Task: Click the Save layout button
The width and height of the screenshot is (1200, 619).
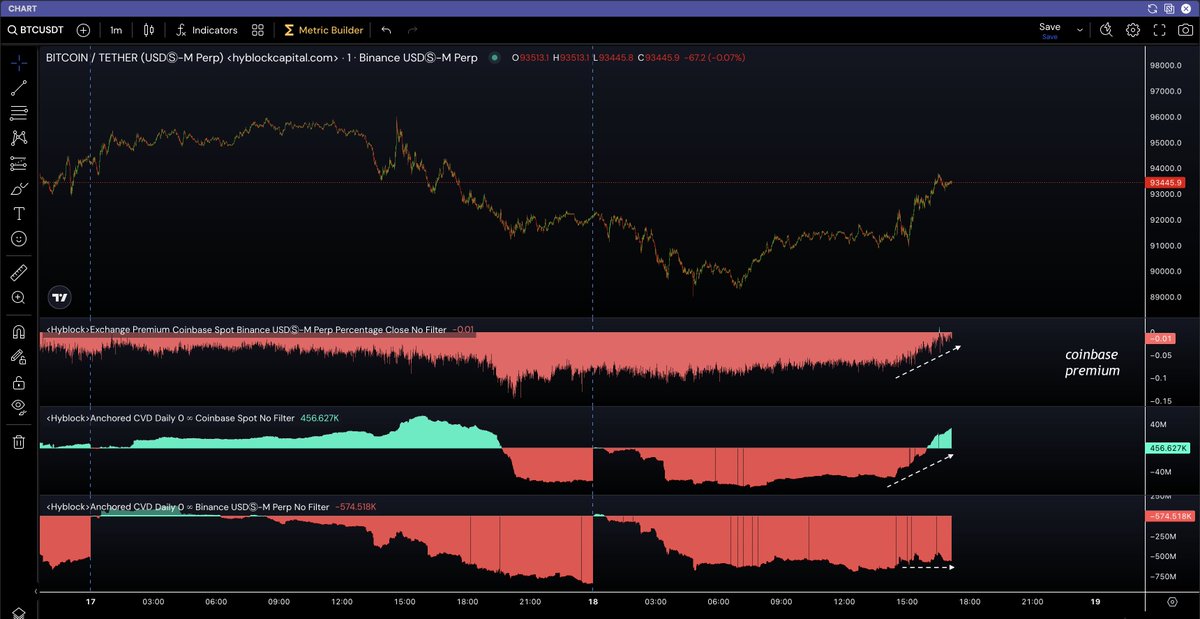Action: [x=1049, y=27]
